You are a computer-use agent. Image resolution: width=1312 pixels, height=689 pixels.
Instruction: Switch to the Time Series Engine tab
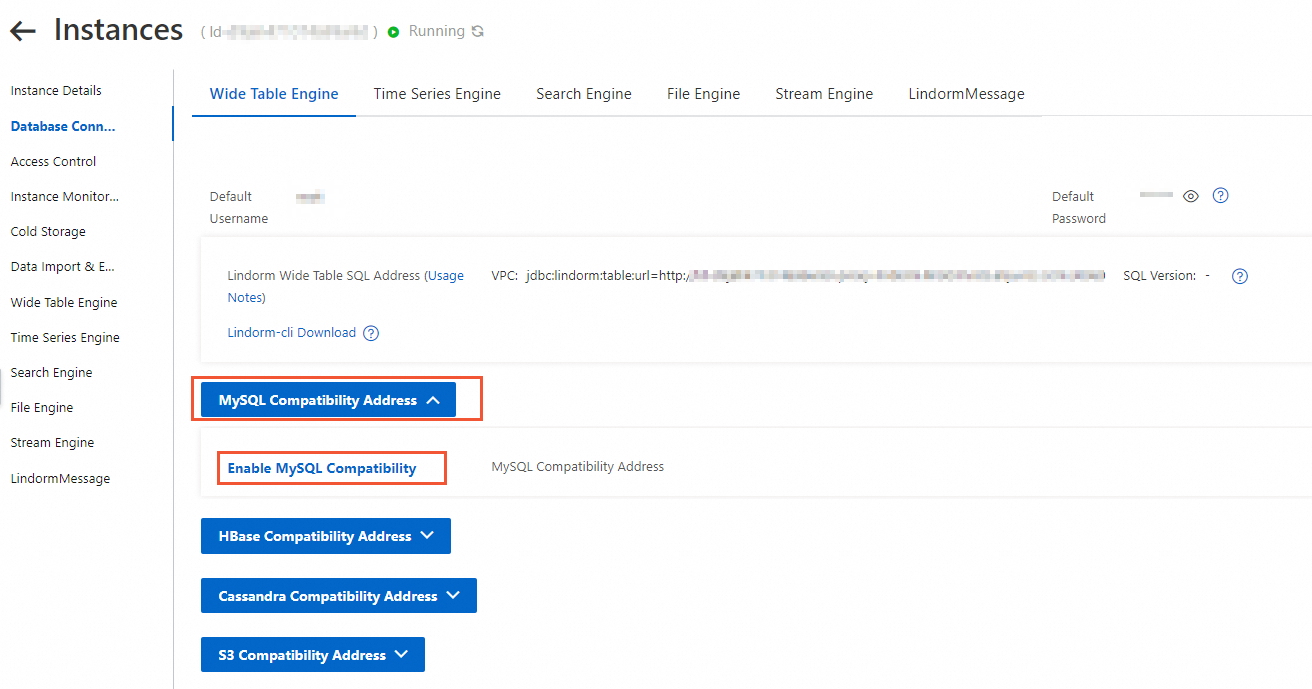(437, 94)
